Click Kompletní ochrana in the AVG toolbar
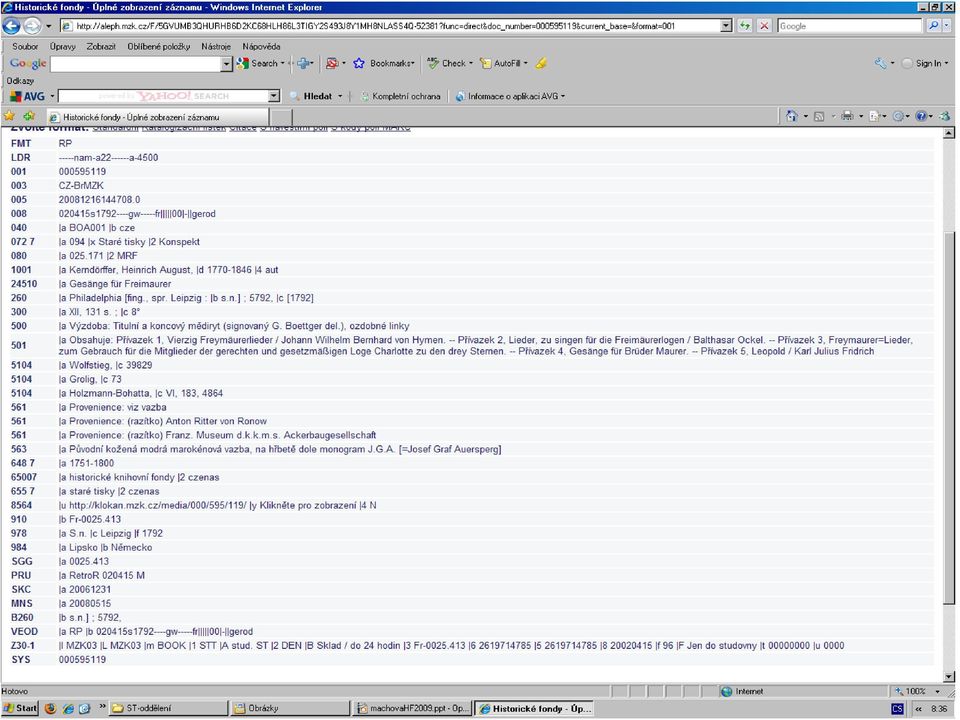The width and height of the screenshot is (960, 720). pyautogui.click(x=401, y=96)
